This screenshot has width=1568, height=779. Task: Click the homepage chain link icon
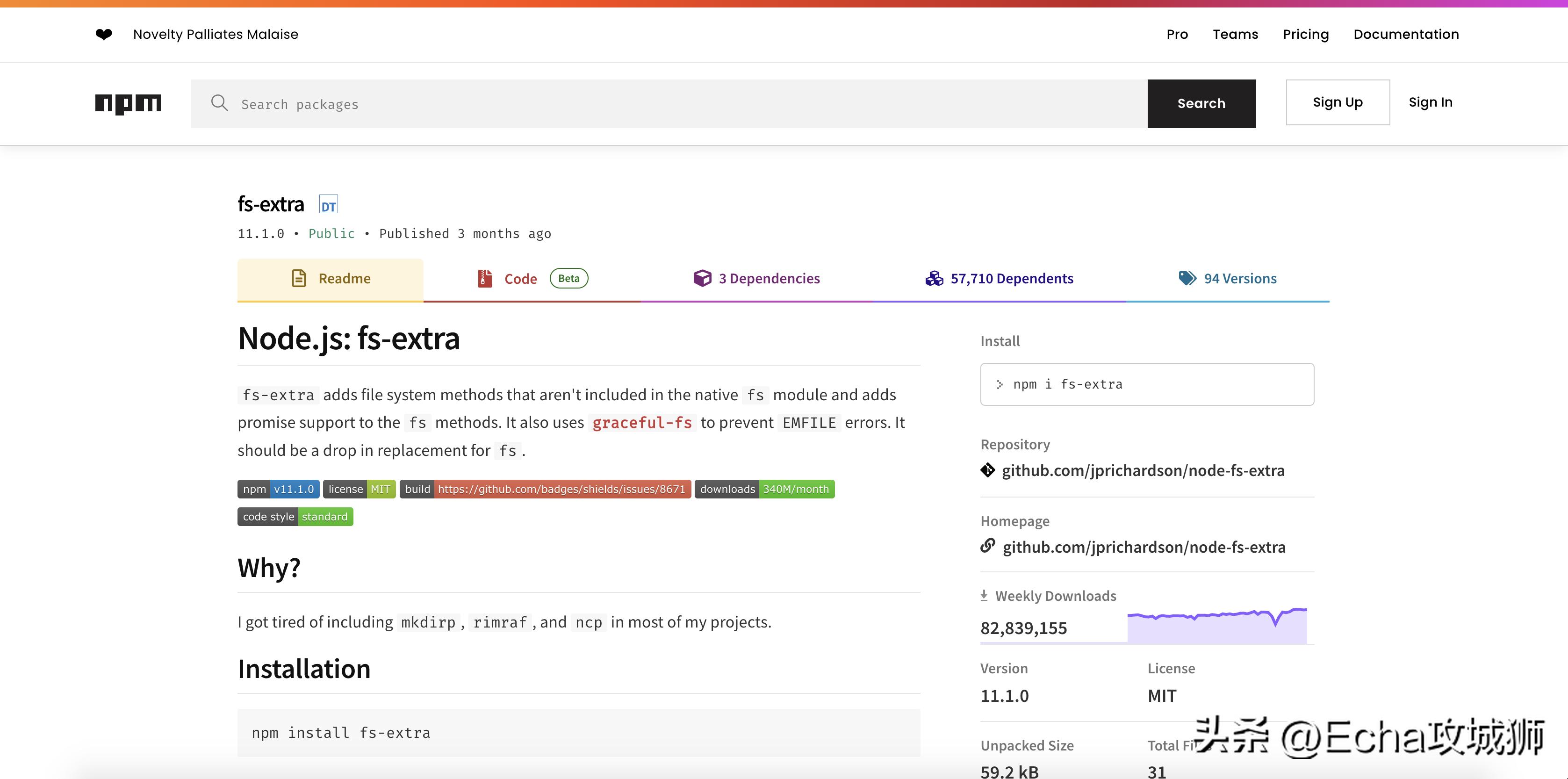987,546
